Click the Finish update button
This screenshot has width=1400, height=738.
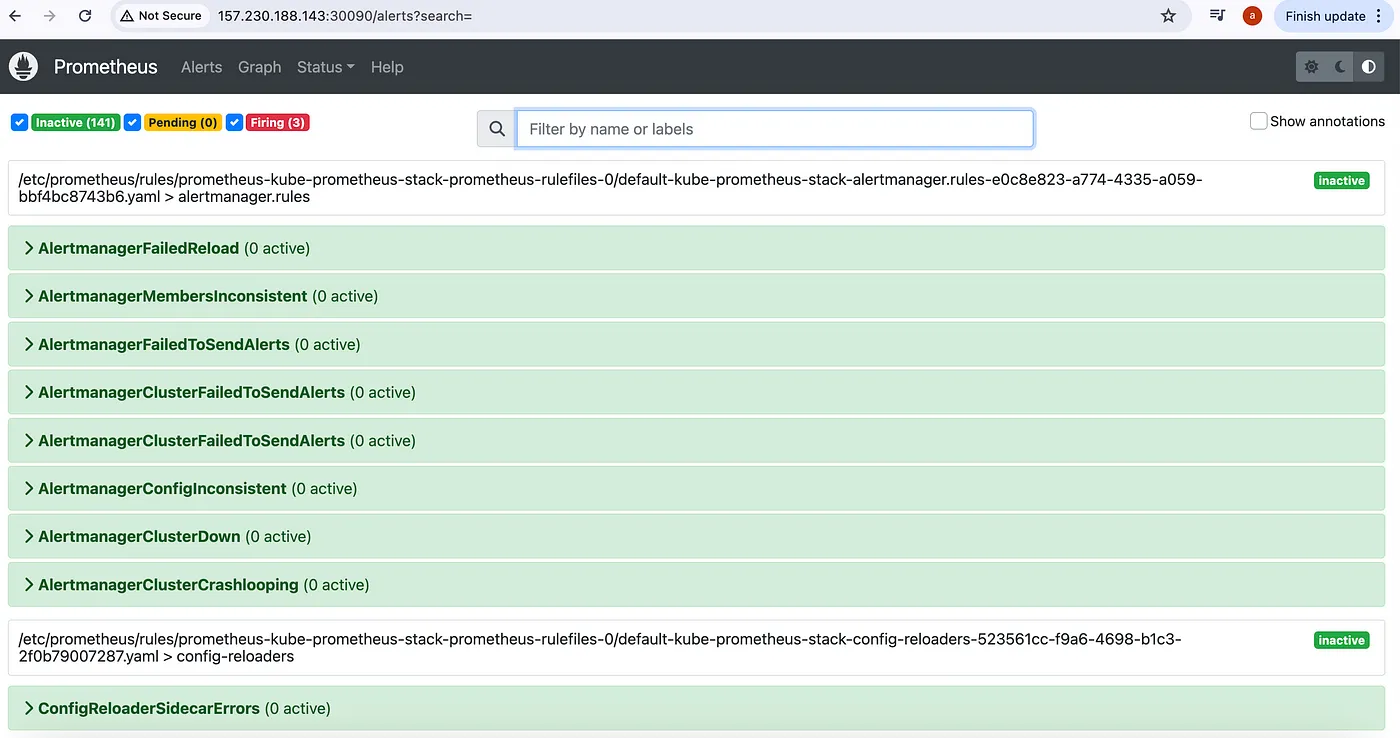tap(1334, 16)
